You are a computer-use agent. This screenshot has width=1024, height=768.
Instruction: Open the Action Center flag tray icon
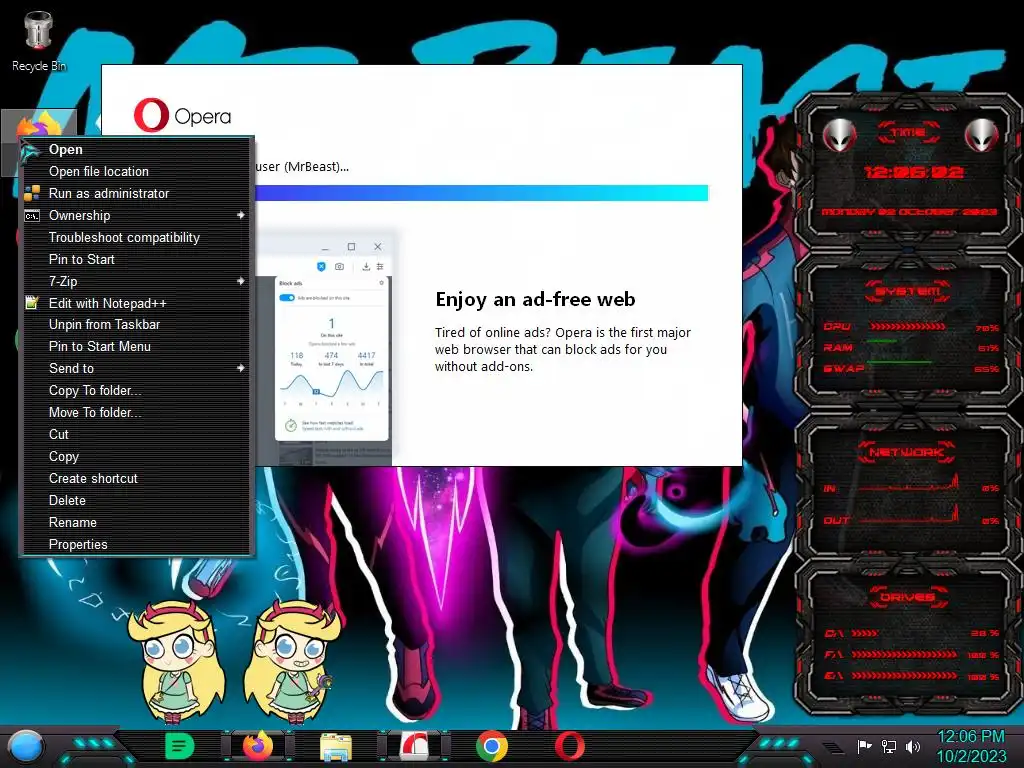coord(865,746)
